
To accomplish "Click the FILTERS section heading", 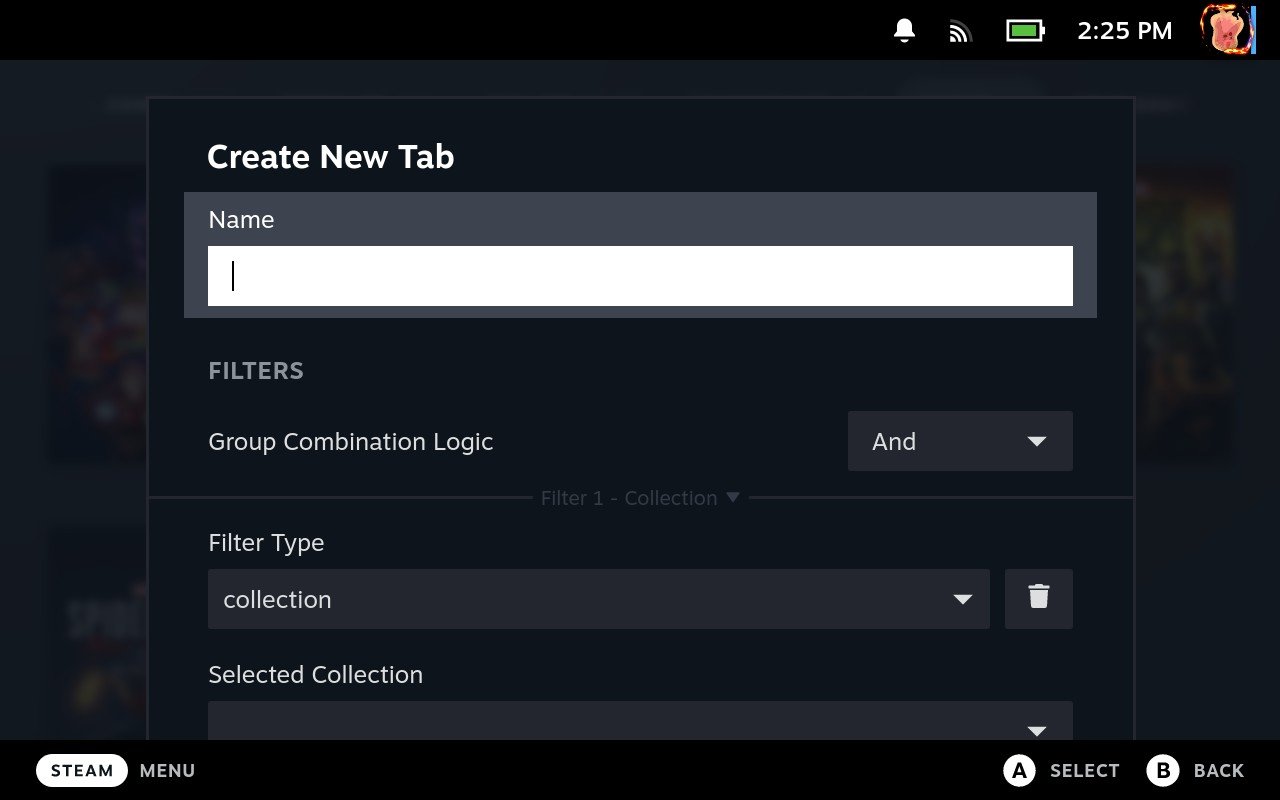I will point(255,370).
